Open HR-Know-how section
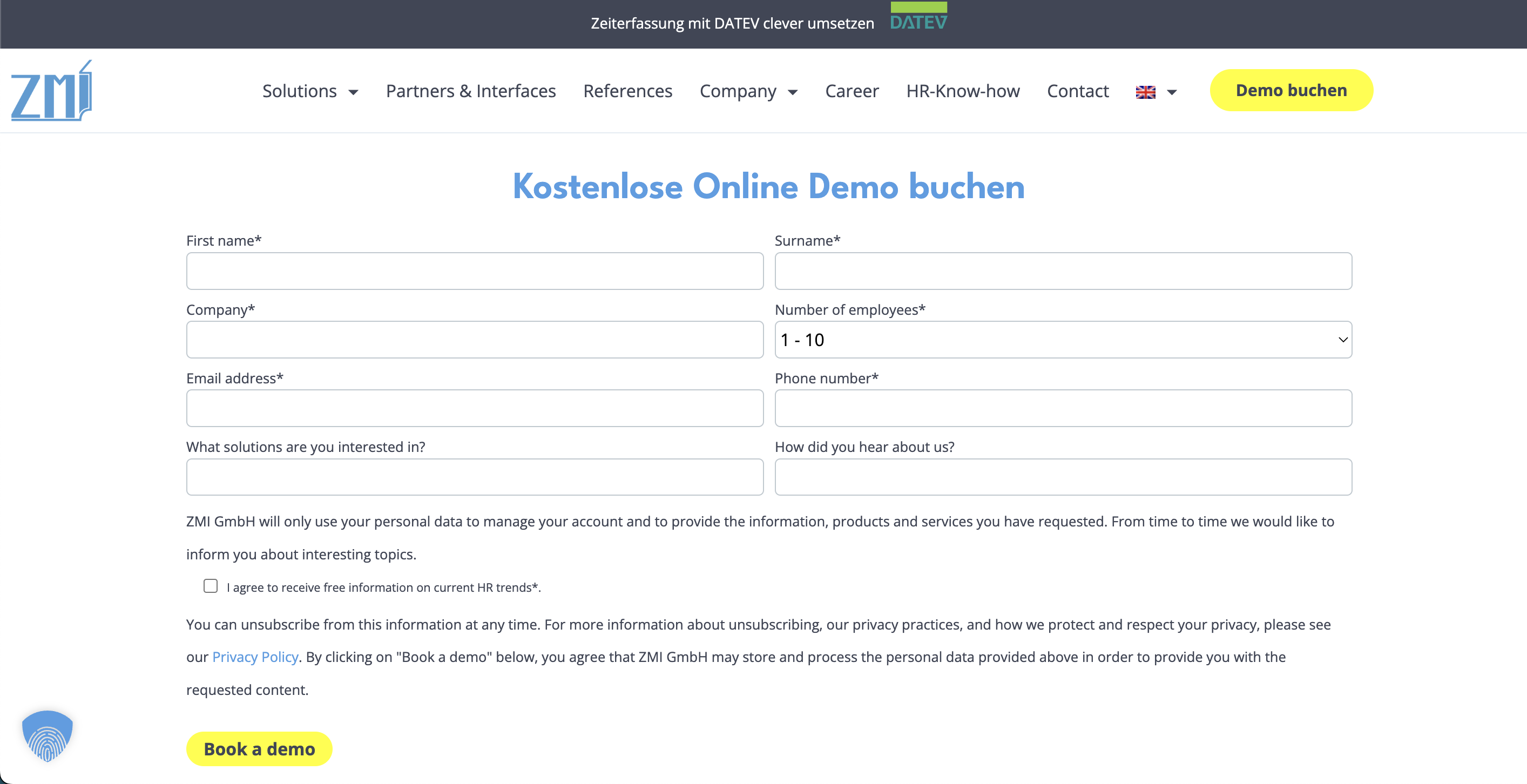Image resolution: width=1527 pixels, height=784 pixels. [x=963, y=91]
